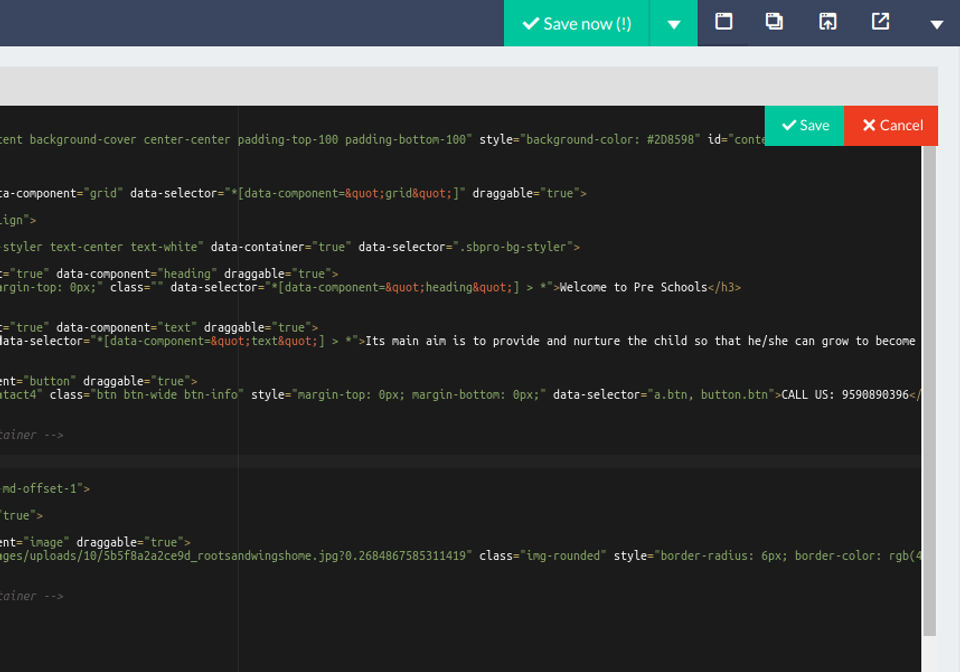This screenshot has height=672, width=960.
Task: Click 'padding-top-100' class in first line
Action: pyautogui.click(x=288, y=140)
